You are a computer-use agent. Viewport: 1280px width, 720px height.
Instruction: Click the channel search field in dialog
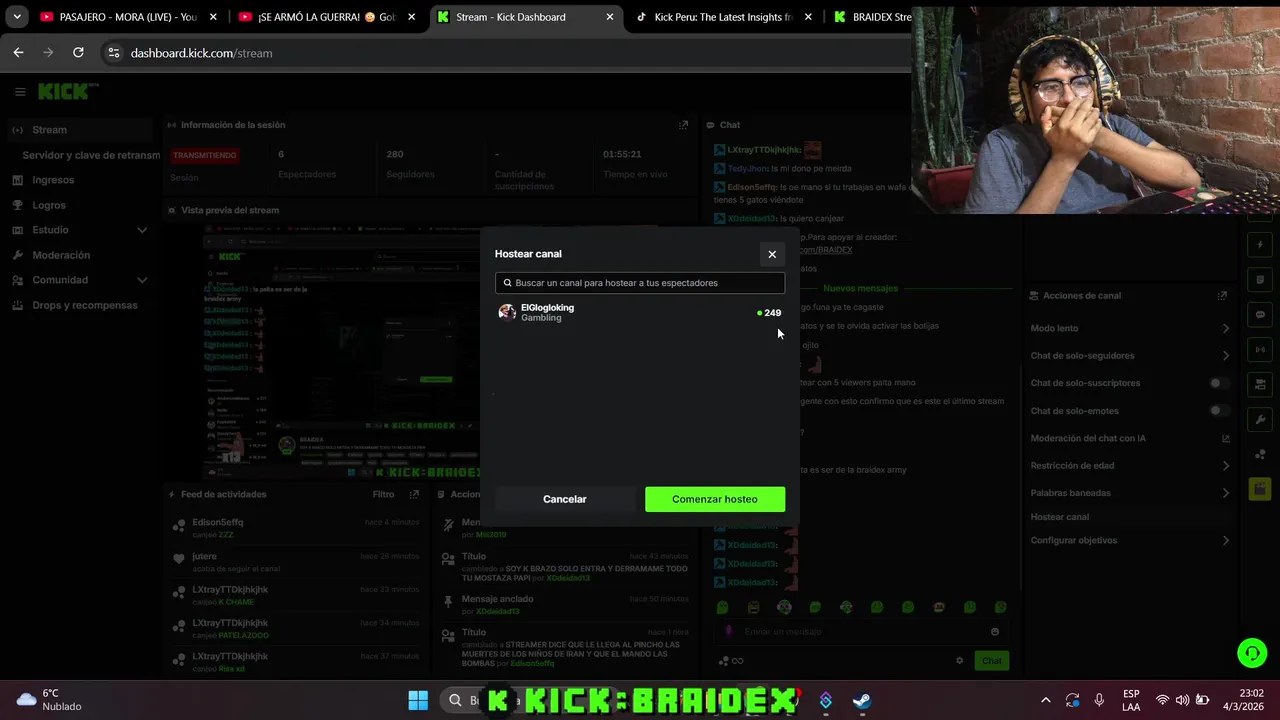coord(640,283)
